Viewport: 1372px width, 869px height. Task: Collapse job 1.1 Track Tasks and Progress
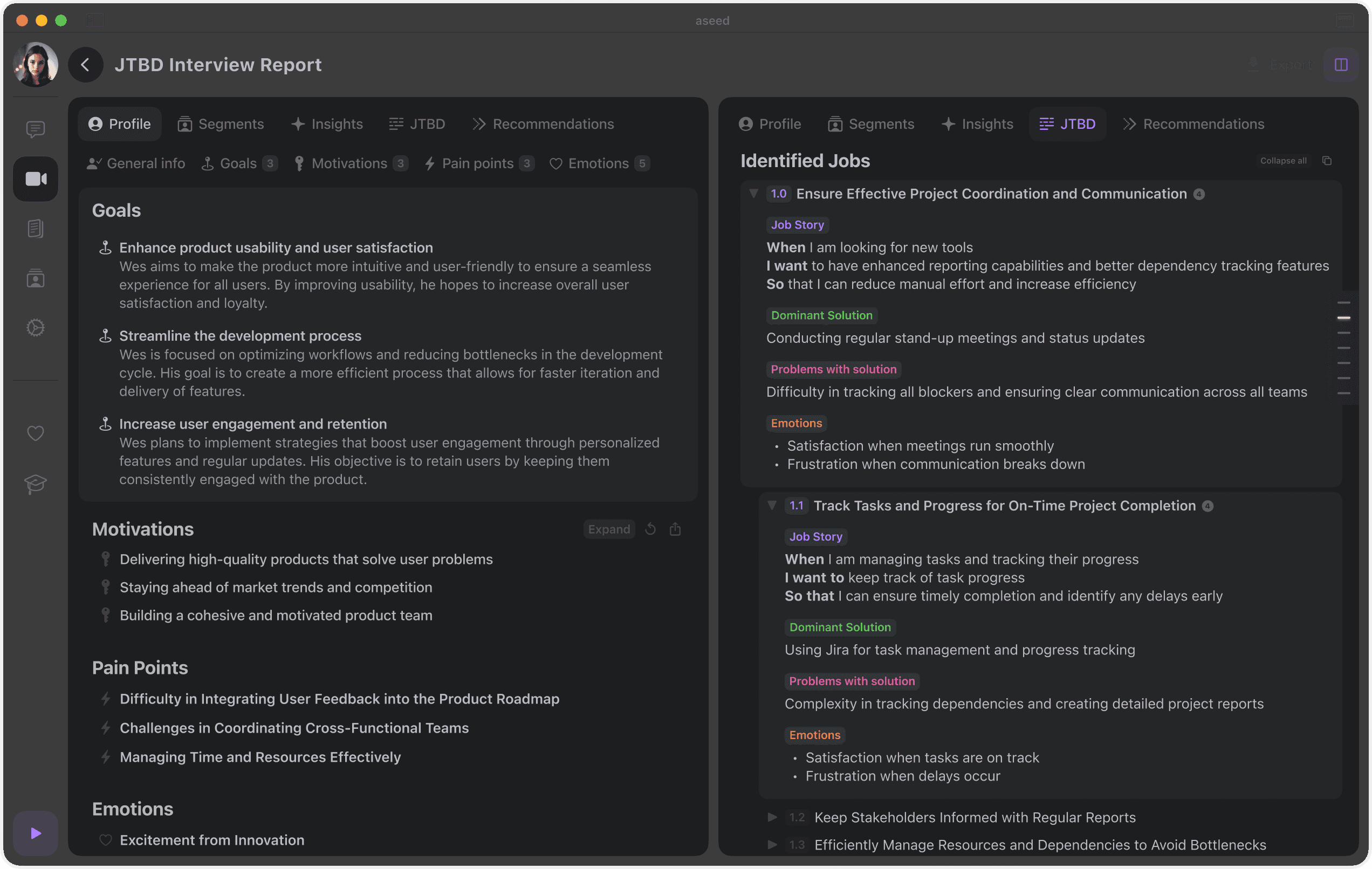click(772, 505)
